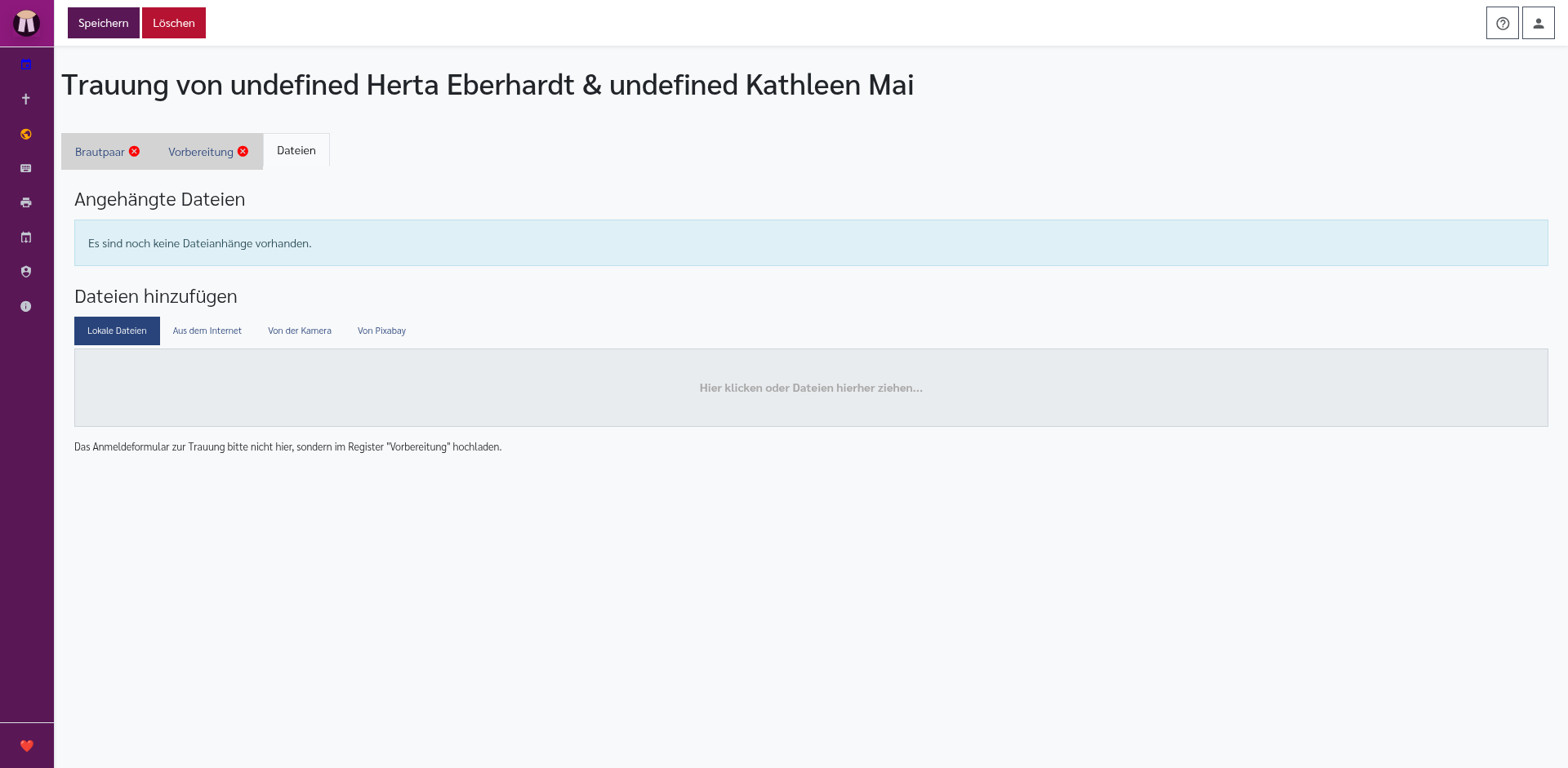The image size is (1568, 768).
Task: Open the cross icon in sidebar
Action: click(x=26, y=99)
